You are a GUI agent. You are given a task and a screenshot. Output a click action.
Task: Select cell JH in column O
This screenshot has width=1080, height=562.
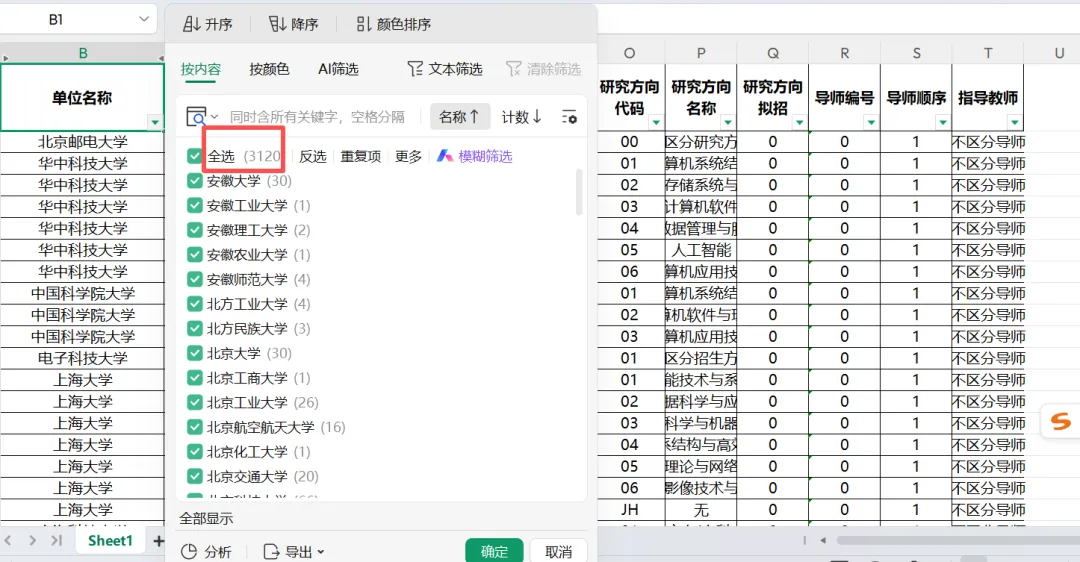tap(630, 510)
